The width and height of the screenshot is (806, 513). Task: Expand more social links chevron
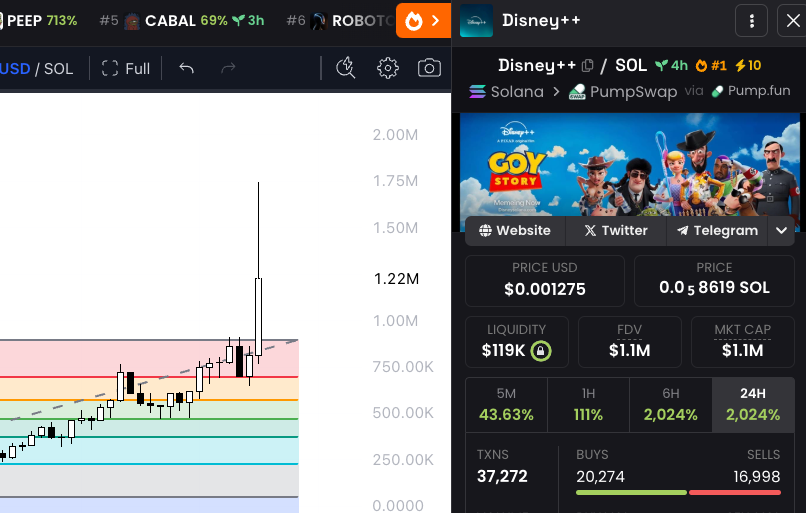[x=781, y=230]
